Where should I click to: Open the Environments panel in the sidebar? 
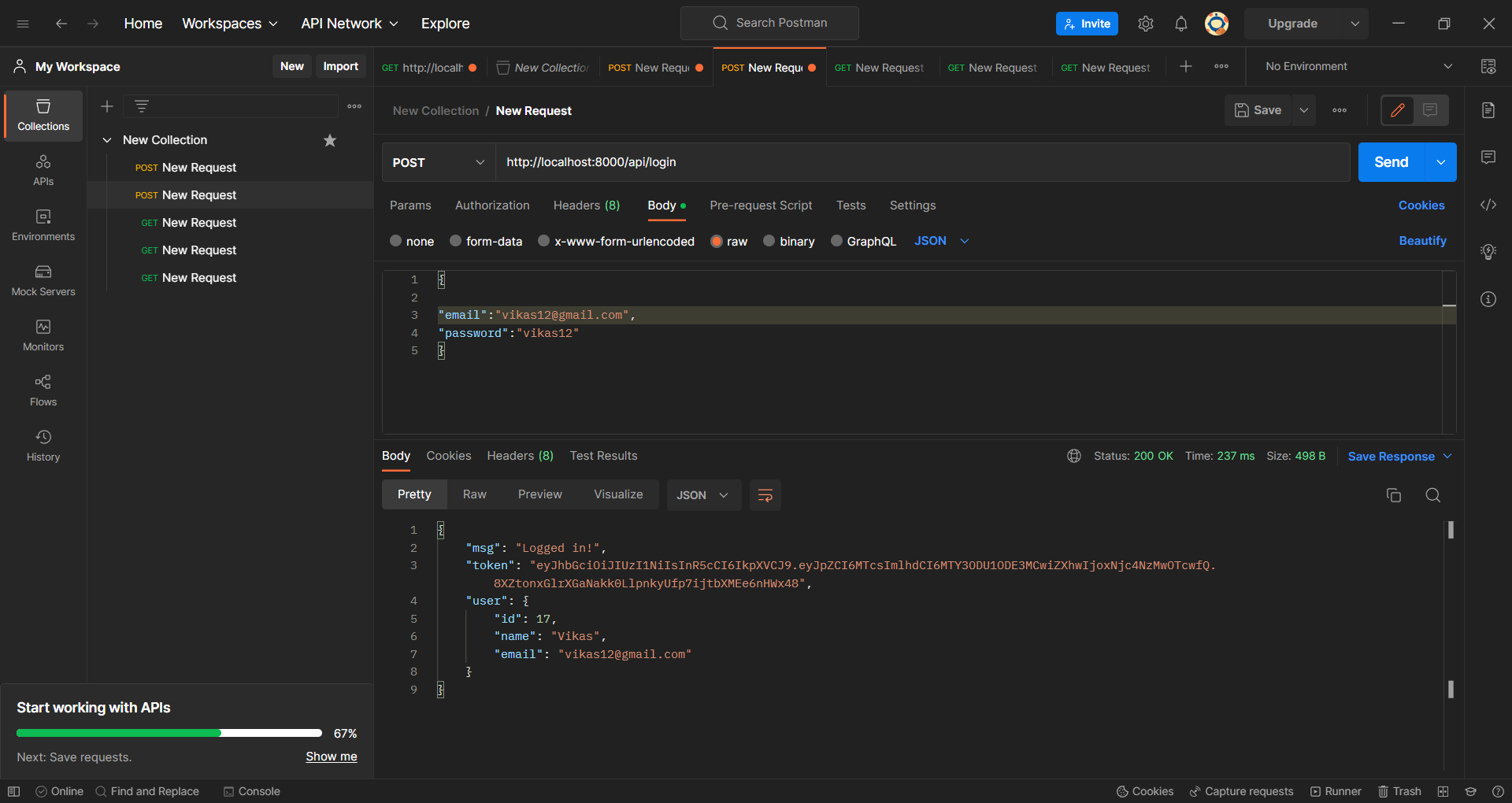[43, 226]
